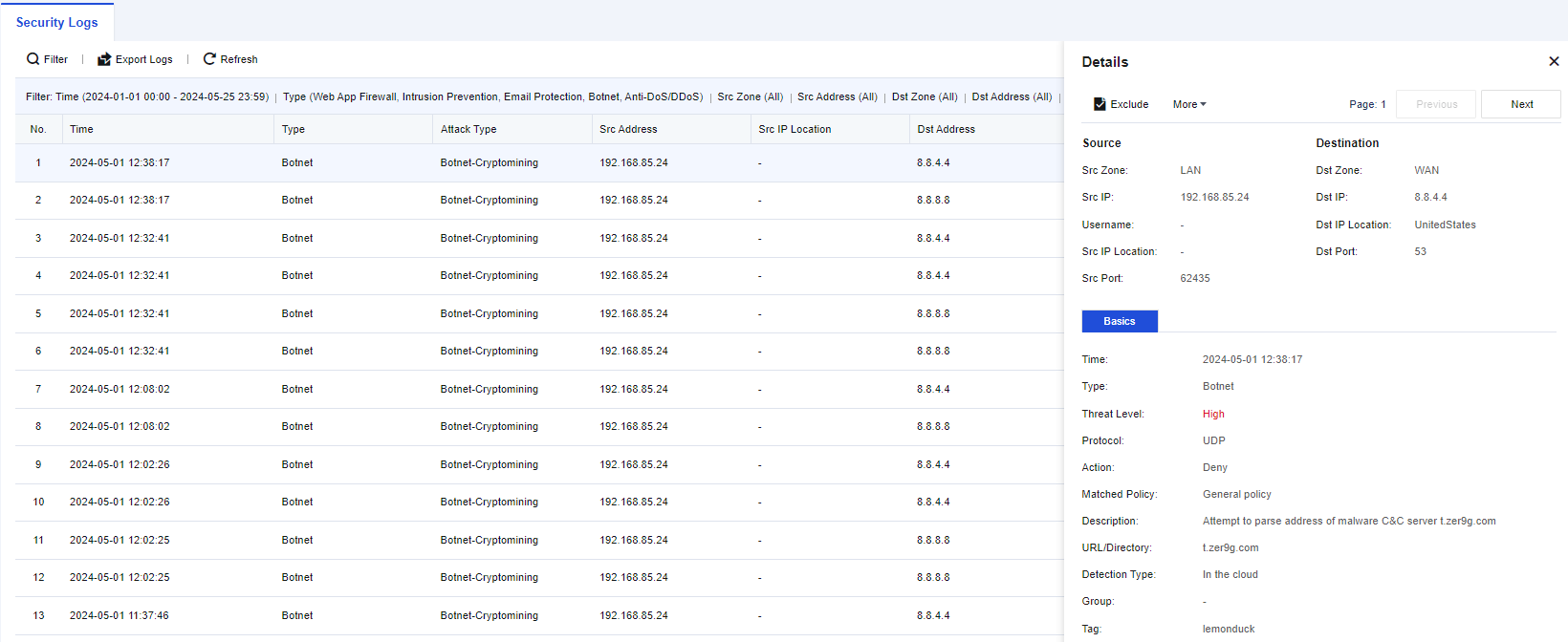Go to Next details page
1568x642 pixels.
(1521, 104)
